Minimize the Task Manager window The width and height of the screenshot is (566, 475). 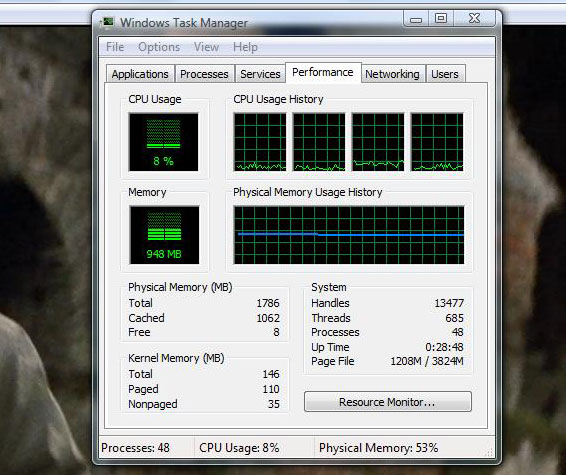click(416, 19)
